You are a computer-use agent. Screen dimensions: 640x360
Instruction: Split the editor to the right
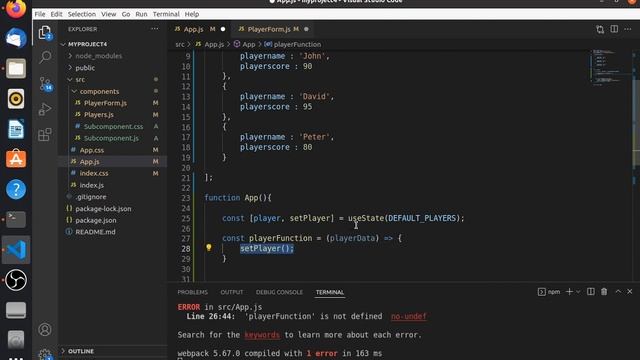pos(614,29)
